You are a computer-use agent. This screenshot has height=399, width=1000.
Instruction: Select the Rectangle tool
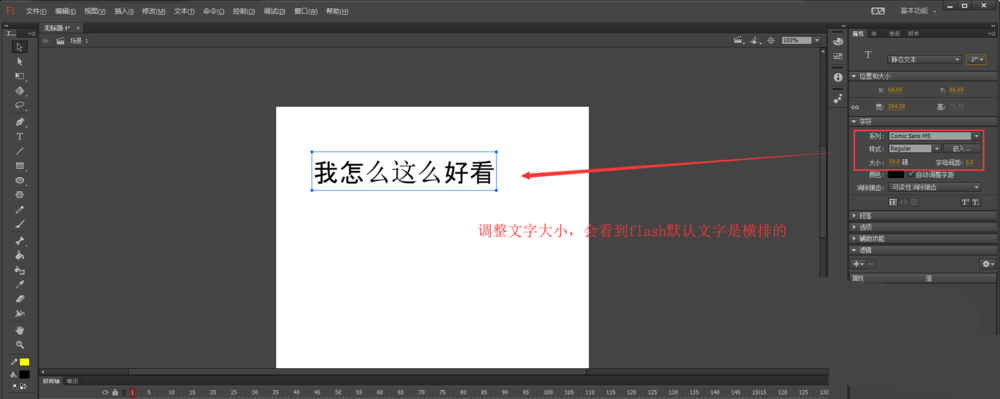20,166
